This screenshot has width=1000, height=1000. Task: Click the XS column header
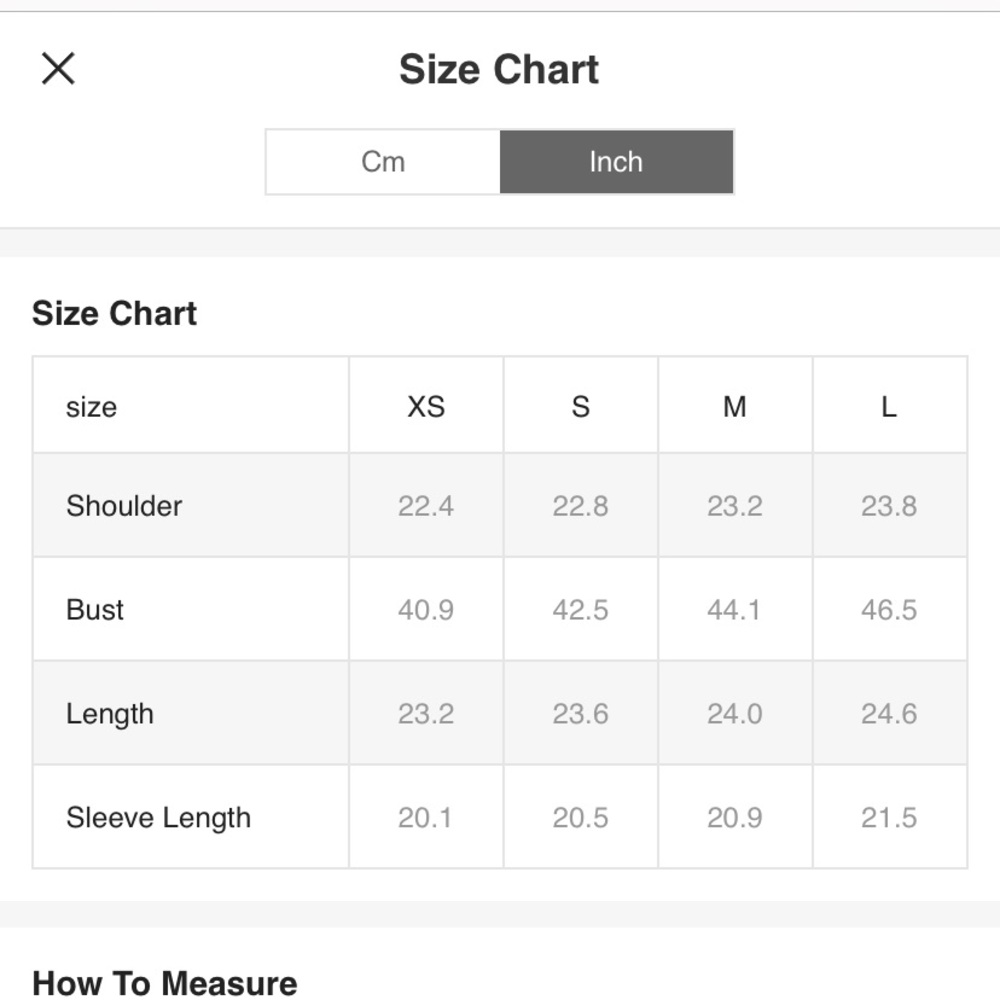click(426, 407)
